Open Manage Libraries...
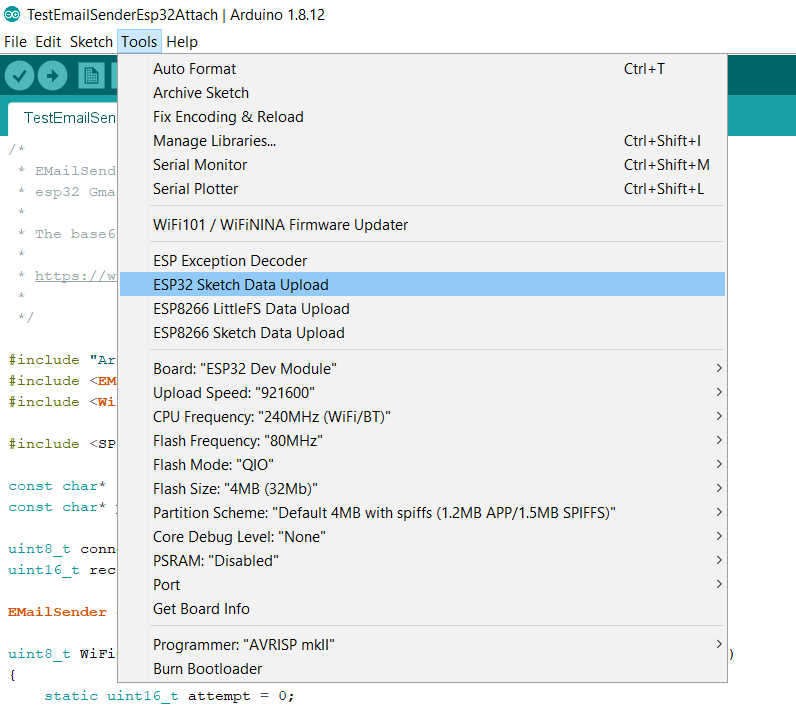 (422, 141)
